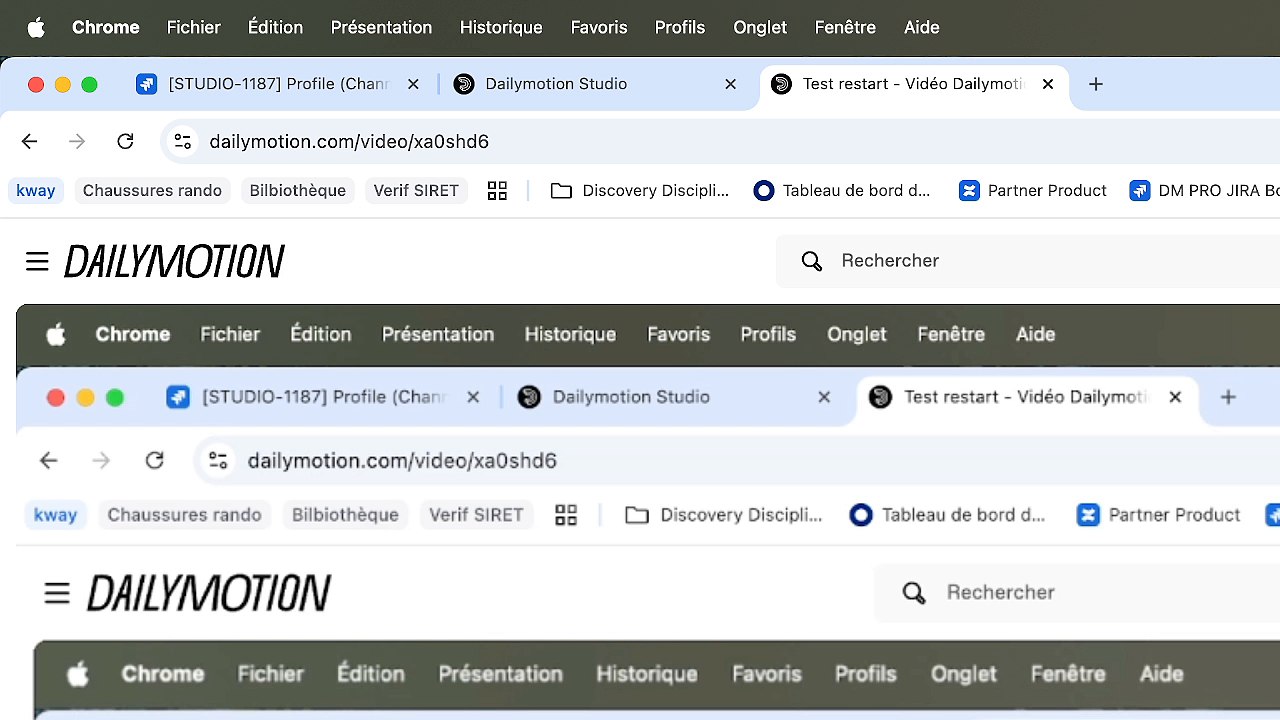
Task: Show tab groups grid icon in outermost bookmarks bar
Action: (x=497, y=190)
